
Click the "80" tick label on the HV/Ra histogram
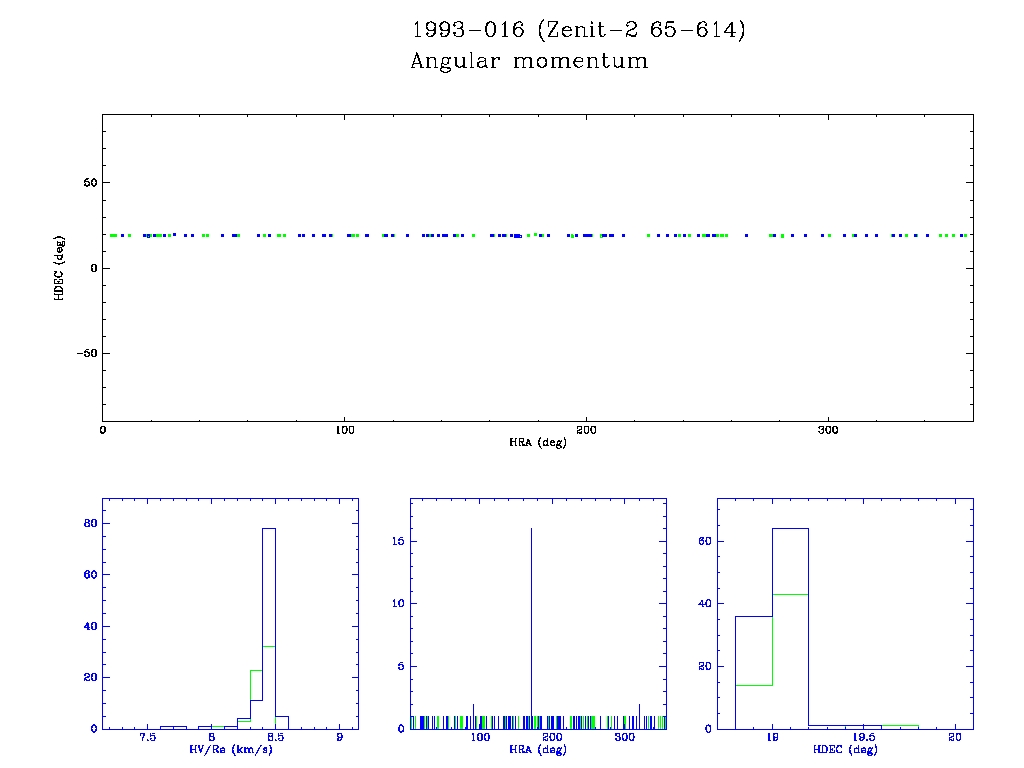(x=88, y=523)
